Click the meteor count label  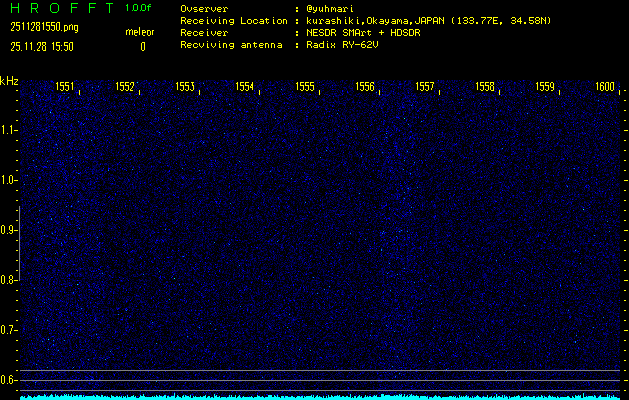140,32
